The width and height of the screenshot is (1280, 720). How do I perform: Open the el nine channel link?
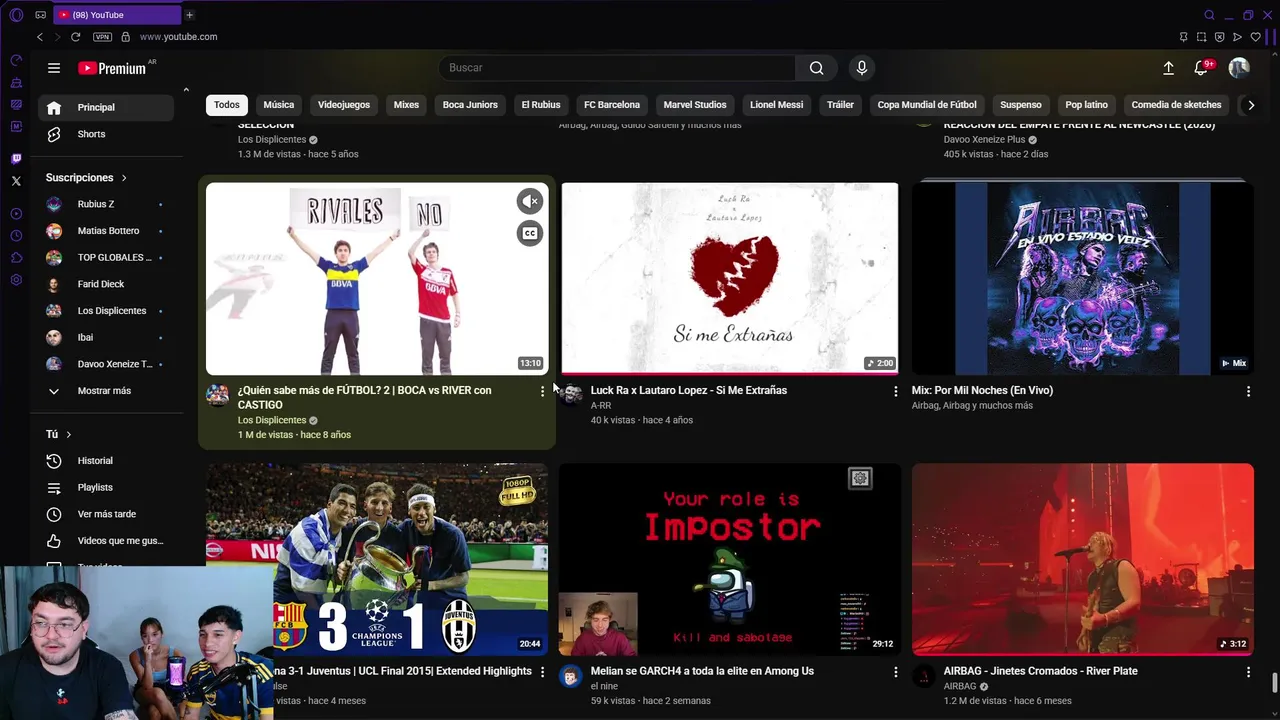tap(606, 687)
